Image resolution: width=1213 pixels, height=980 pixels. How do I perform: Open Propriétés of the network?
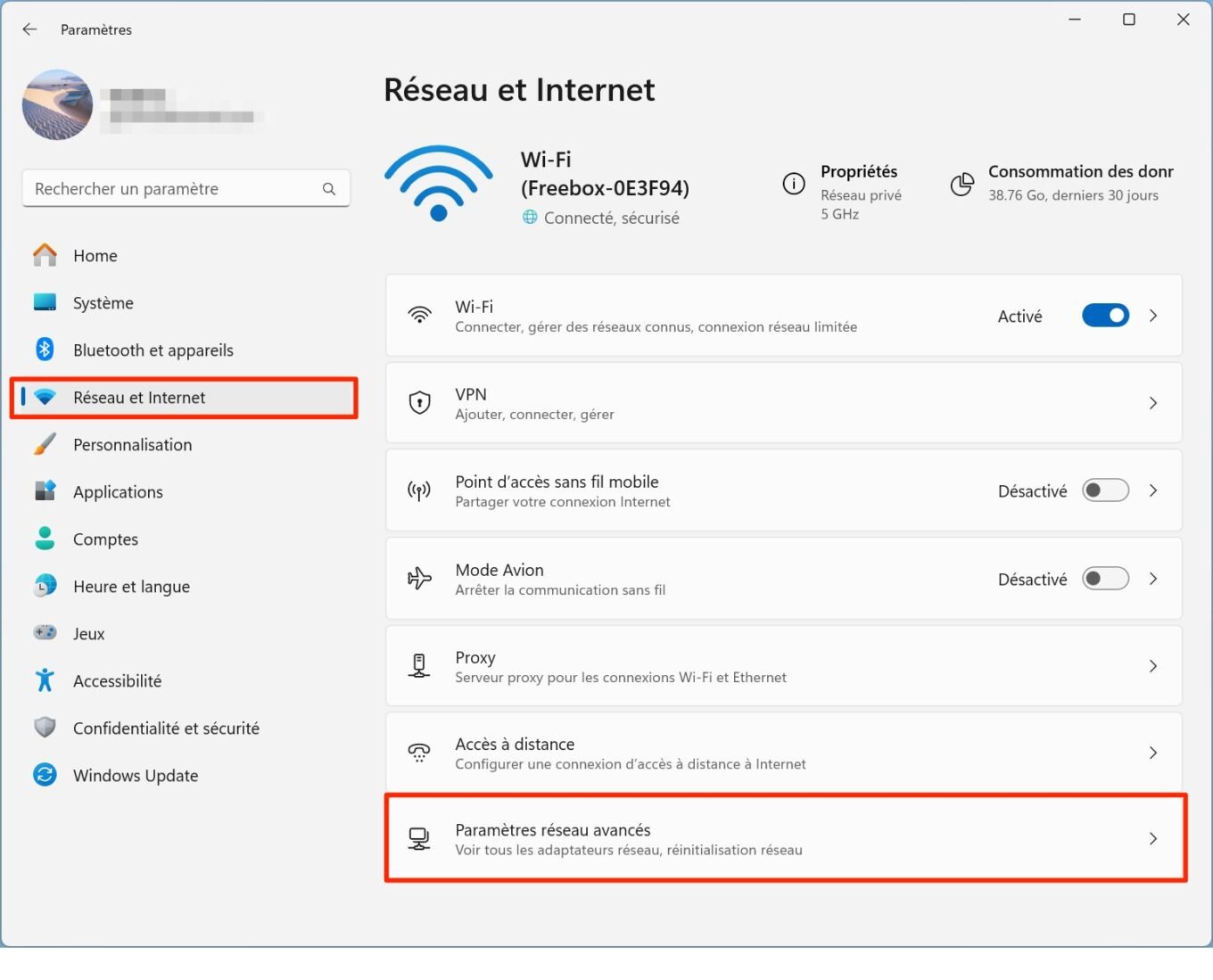[858, 171]
